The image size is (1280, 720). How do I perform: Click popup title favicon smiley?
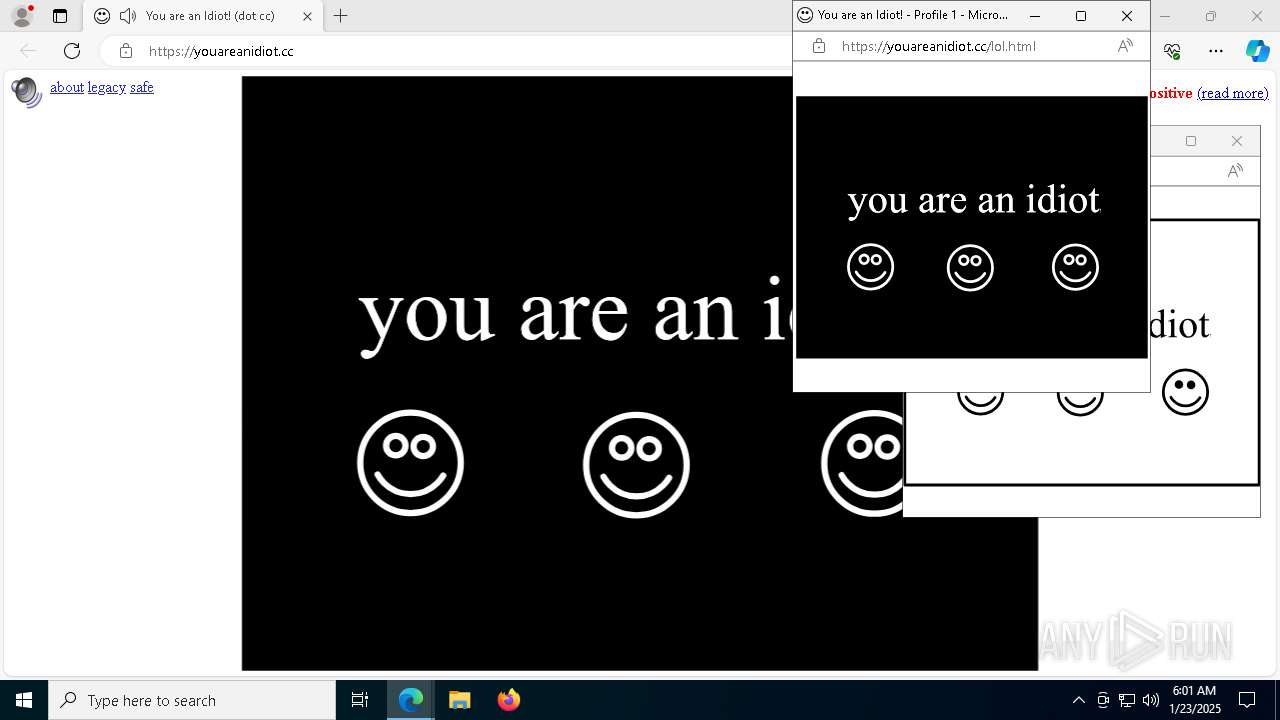(805, 15)
